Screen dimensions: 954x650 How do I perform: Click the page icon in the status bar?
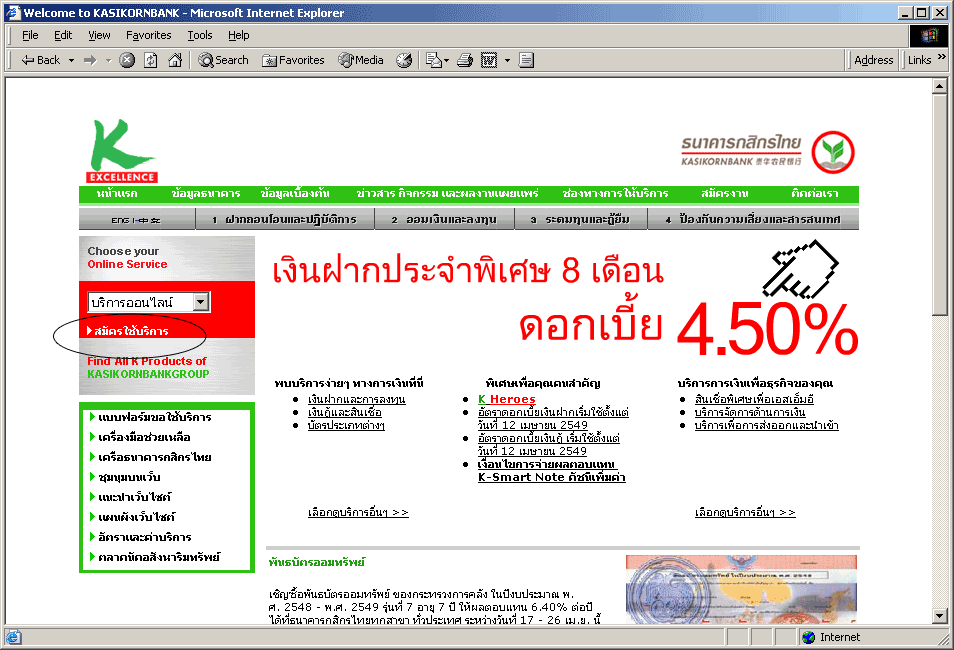pyautogui.click(x=13, y=637)
